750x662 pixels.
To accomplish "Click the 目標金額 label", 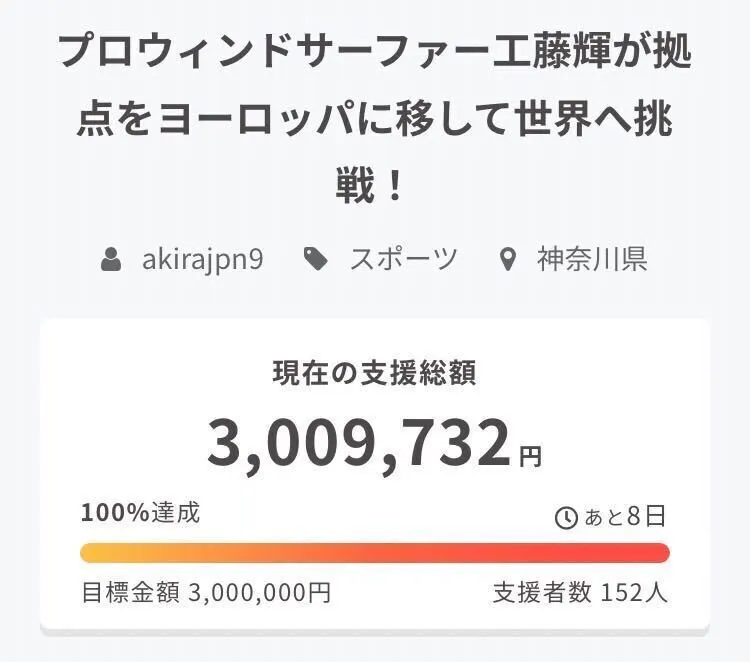I will pyautogui.click(x=130, y=592).
